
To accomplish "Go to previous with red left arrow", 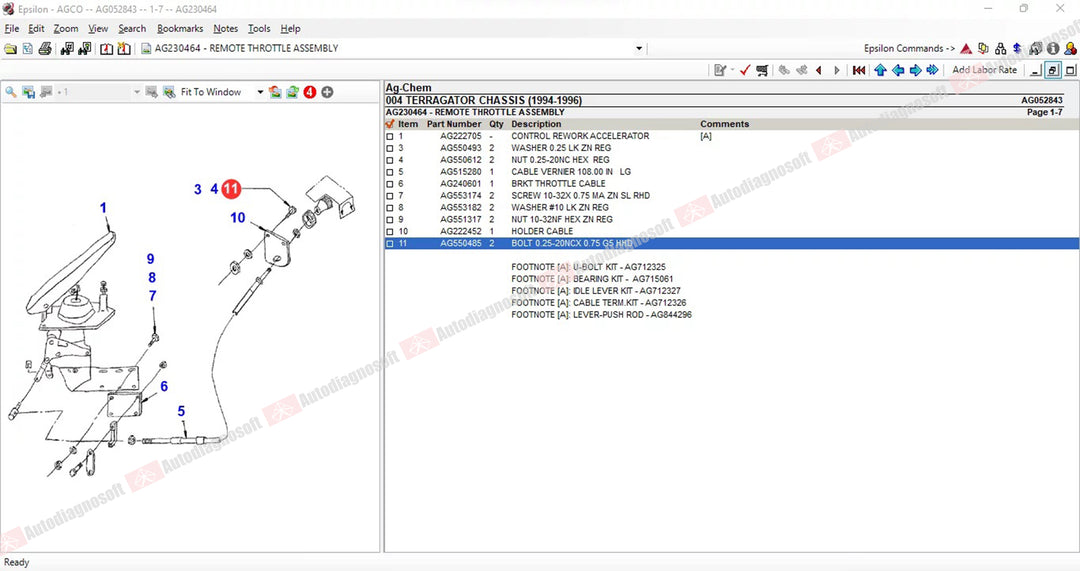I will [x=819, y=70].
